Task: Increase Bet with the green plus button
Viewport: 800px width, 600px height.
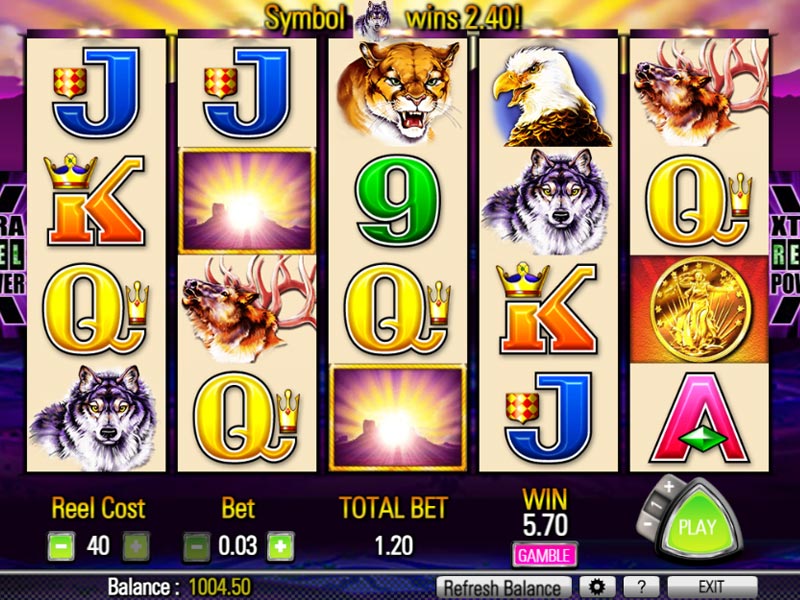Action: pyautogui.click(x=280, y=547)
